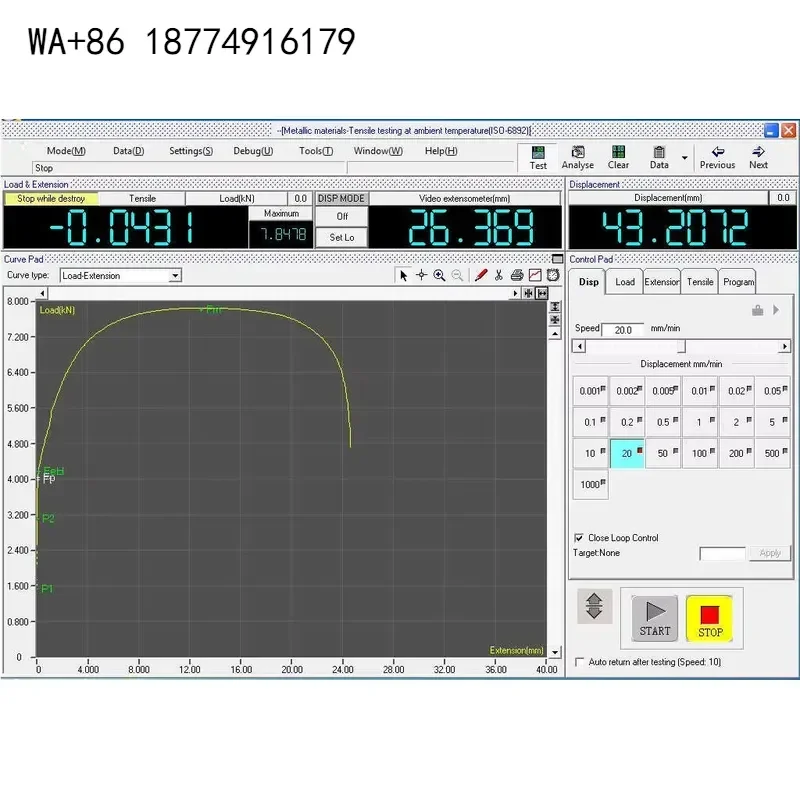The image size is (800, 800).
Task: Select the 1000 mm/min speed preset
Action: (x=591, y=484)
